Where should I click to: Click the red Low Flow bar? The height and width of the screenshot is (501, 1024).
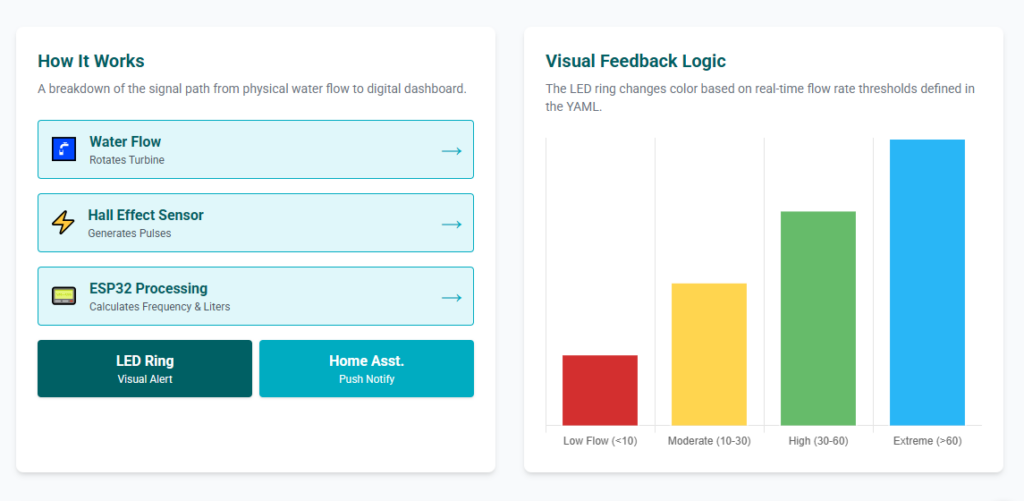(600, 390)
